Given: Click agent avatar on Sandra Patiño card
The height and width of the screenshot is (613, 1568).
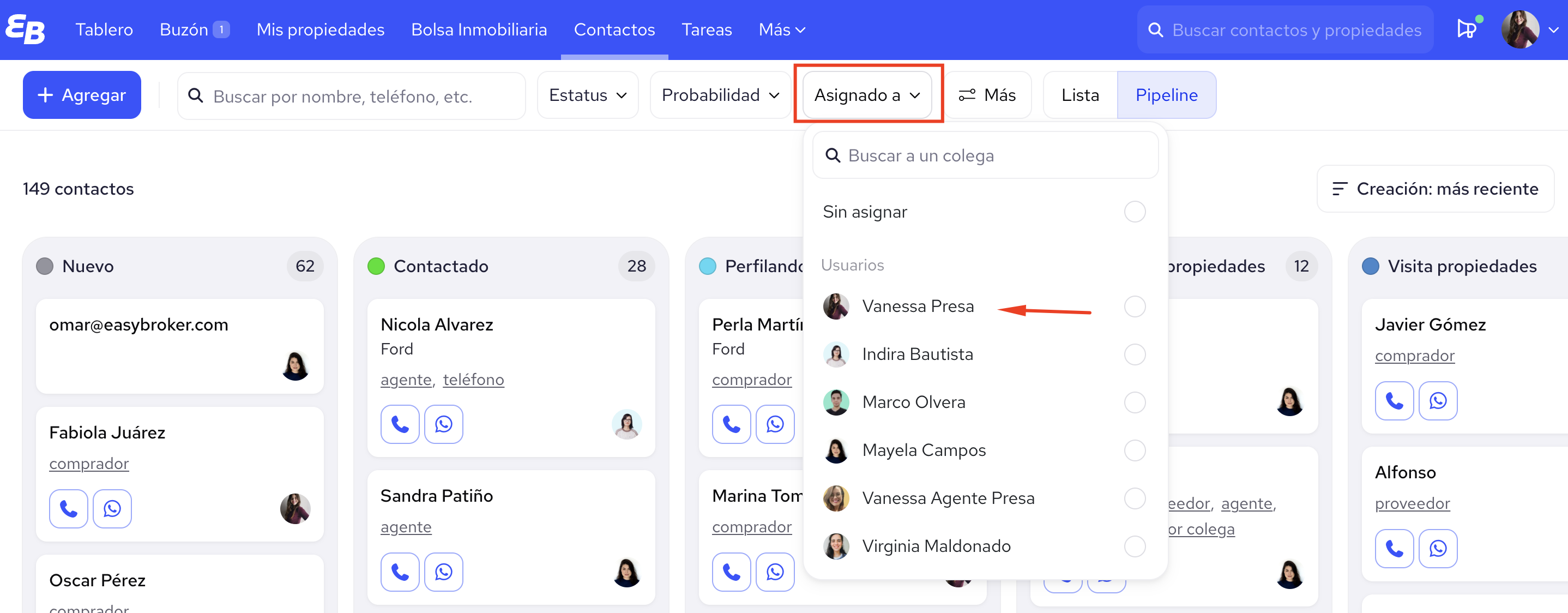Looking at the screenshot, I should pos(627,572).
